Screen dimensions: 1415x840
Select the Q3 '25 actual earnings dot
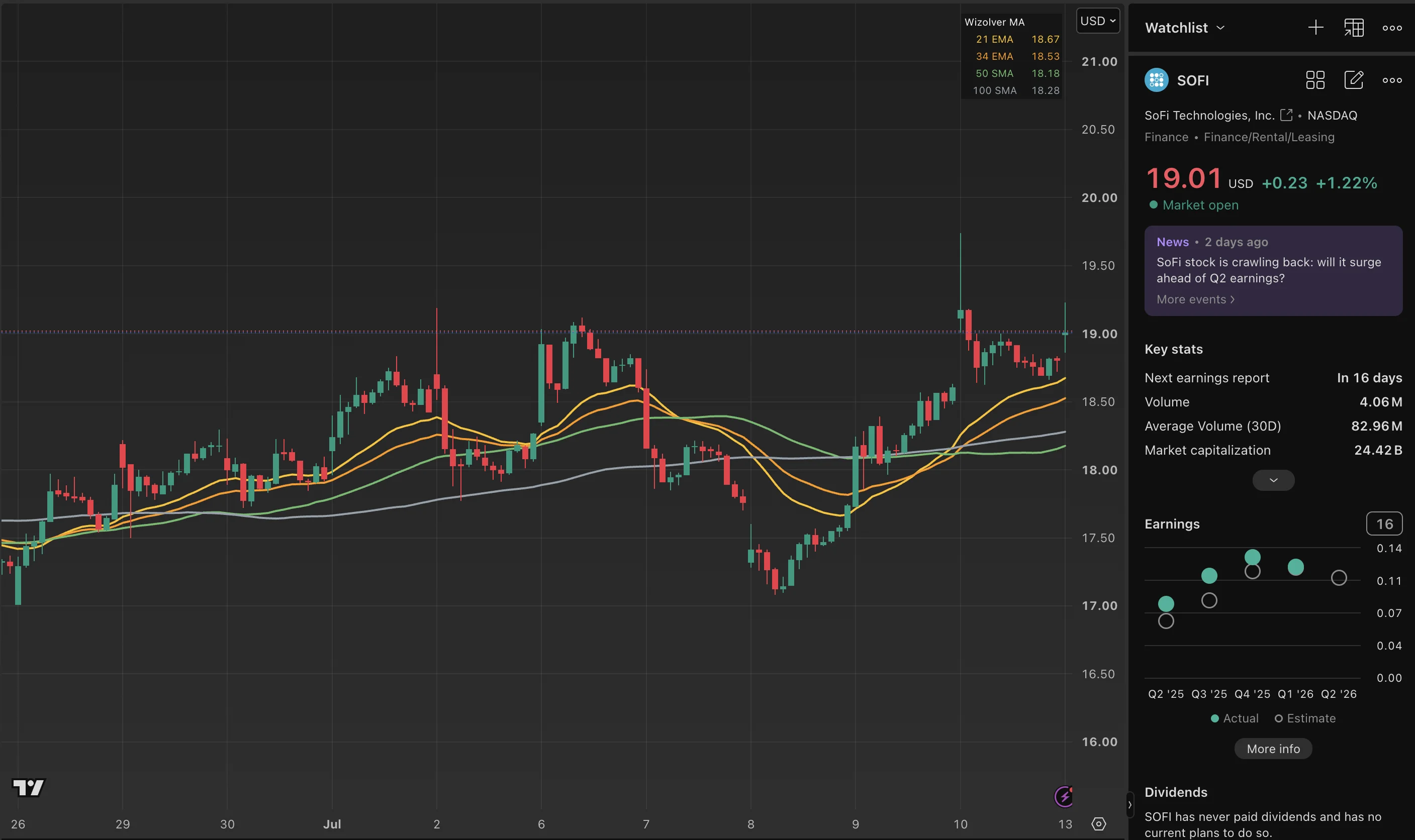tap(1209, 576)
